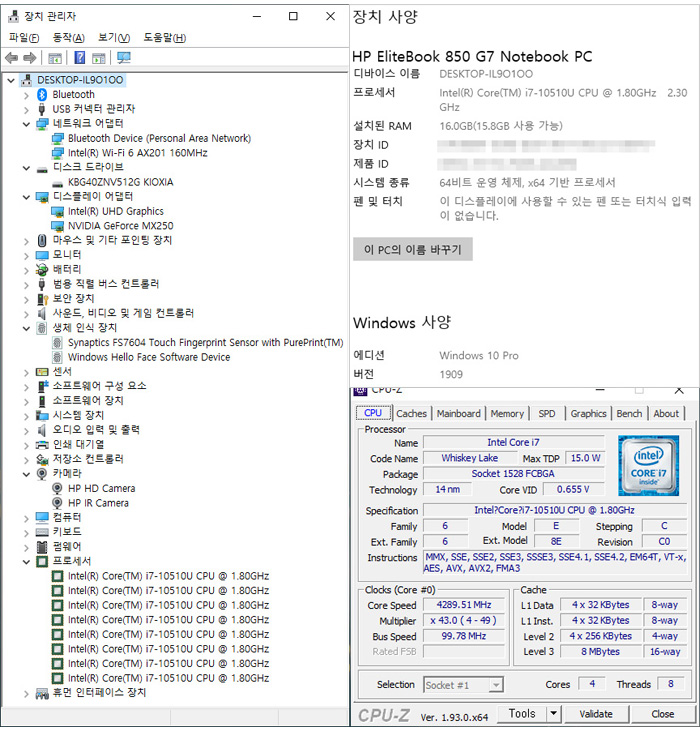700x731 pixels.
Task: Click the Intel Wi-Fi 6 AX201 adapter icon
Action: pos(57,153)
